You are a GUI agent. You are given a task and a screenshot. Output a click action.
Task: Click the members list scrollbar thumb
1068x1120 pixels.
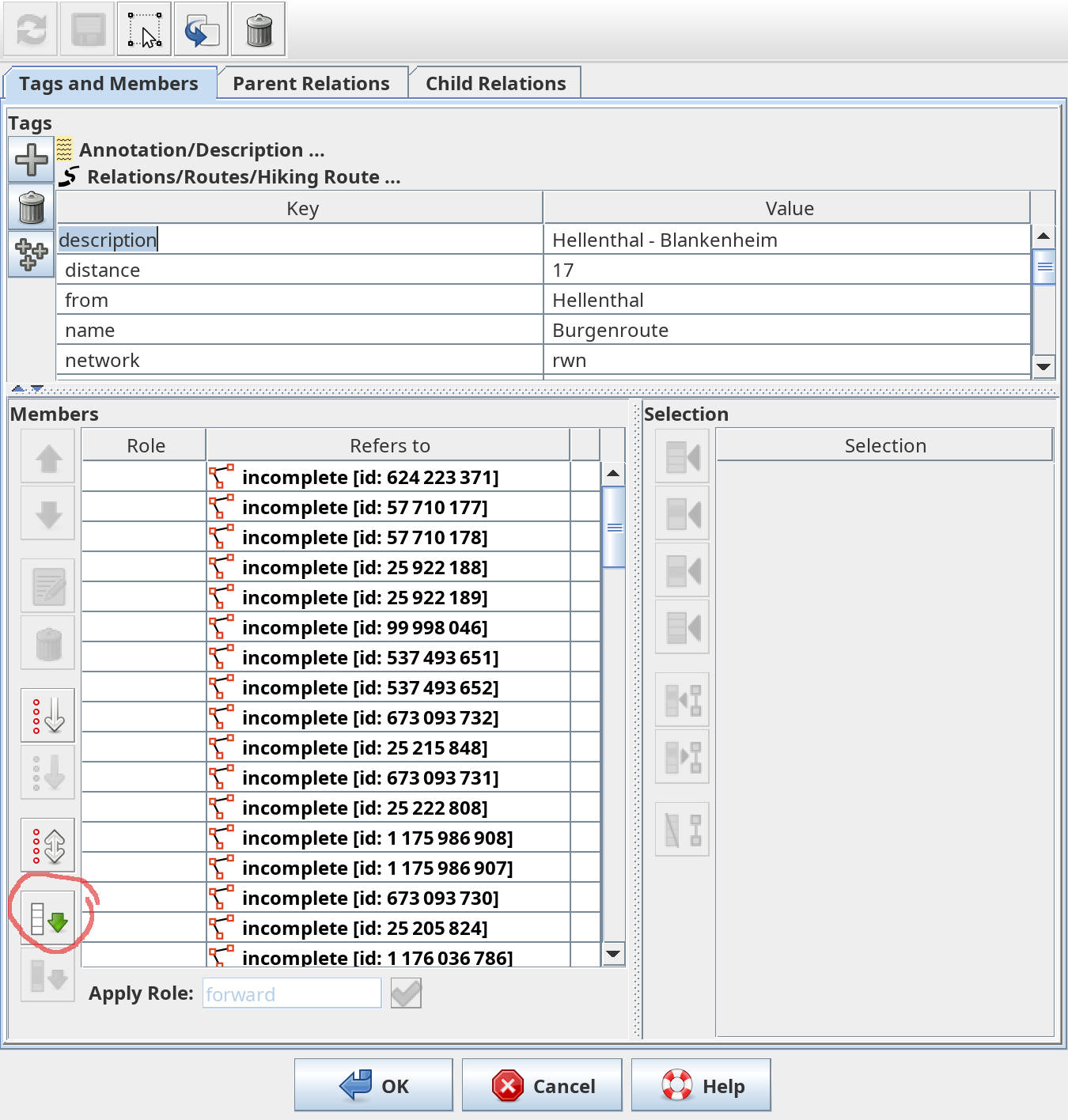(614, 528)
